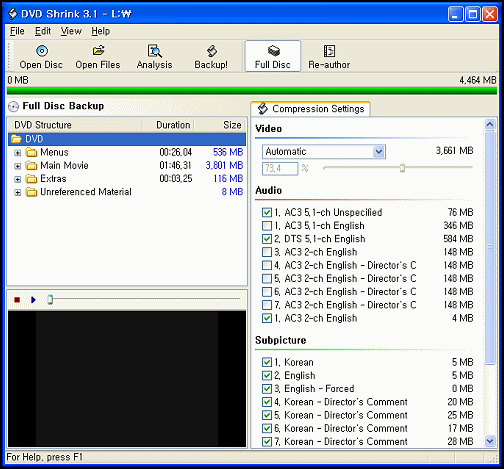Click the Extras size 116 MB
Image resolution: width=504 pixels, height=469 pixels.
(x=228, y=179)
